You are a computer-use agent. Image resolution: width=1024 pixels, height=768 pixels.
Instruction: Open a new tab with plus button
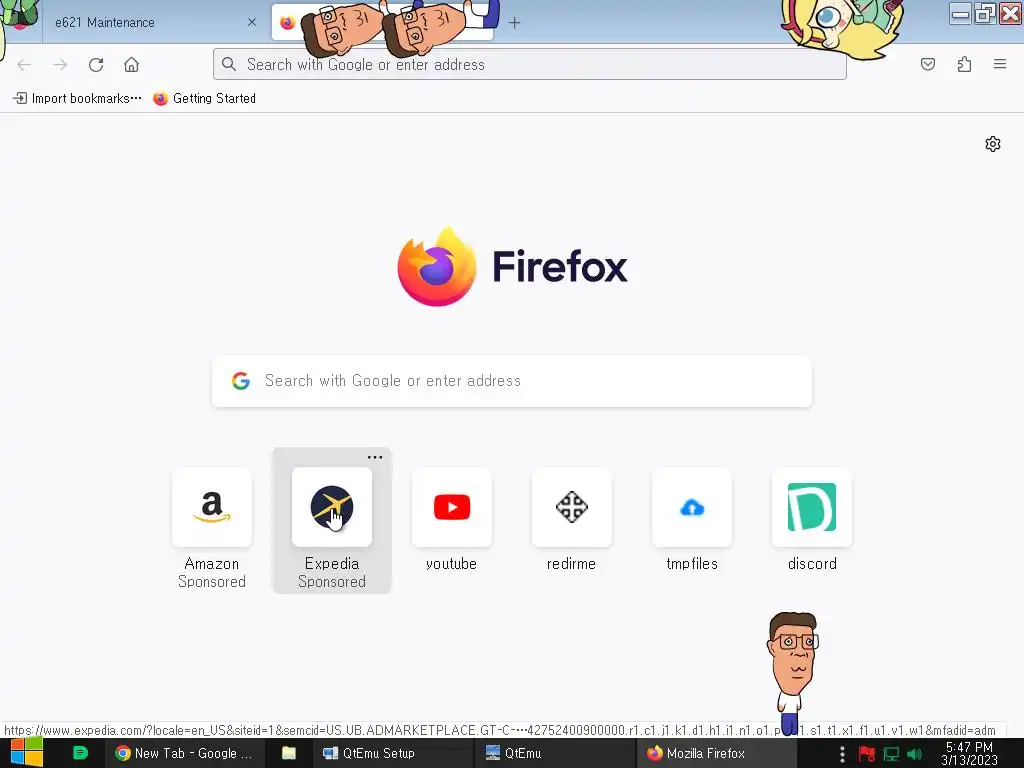point(515,23)
